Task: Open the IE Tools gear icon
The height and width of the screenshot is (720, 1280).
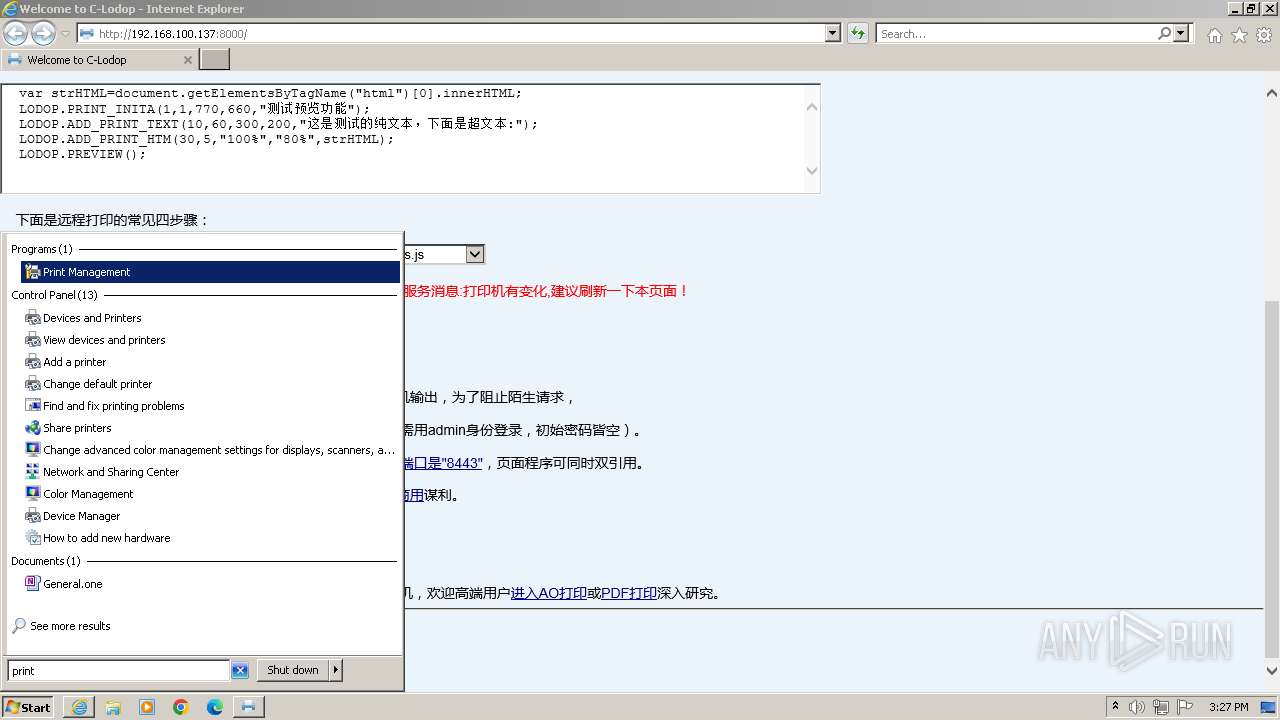Action: tap(1264, 35)
